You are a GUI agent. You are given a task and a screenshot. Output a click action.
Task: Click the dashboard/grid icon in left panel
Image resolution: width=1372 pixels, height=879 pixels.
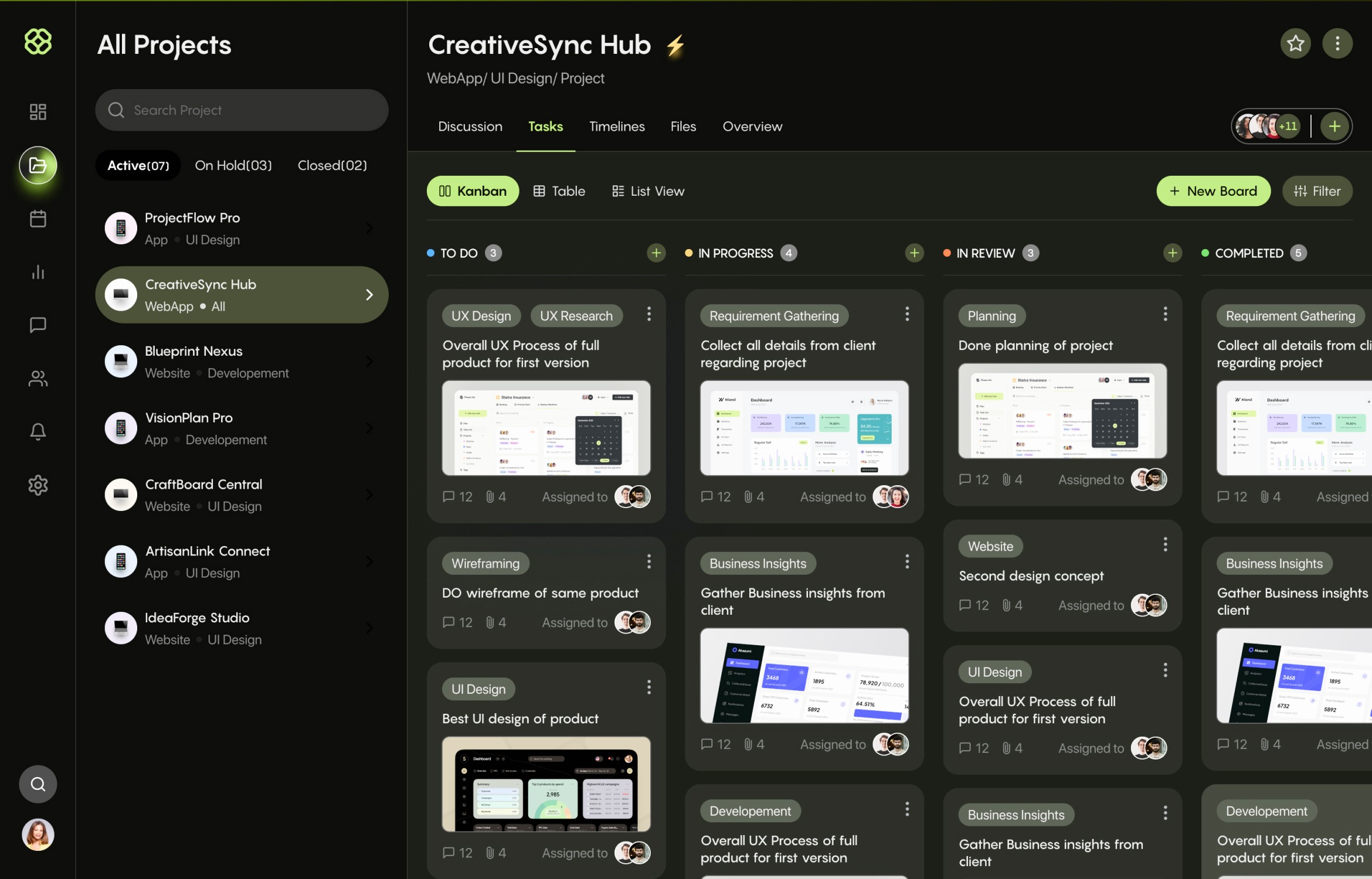tap(37, 112)
